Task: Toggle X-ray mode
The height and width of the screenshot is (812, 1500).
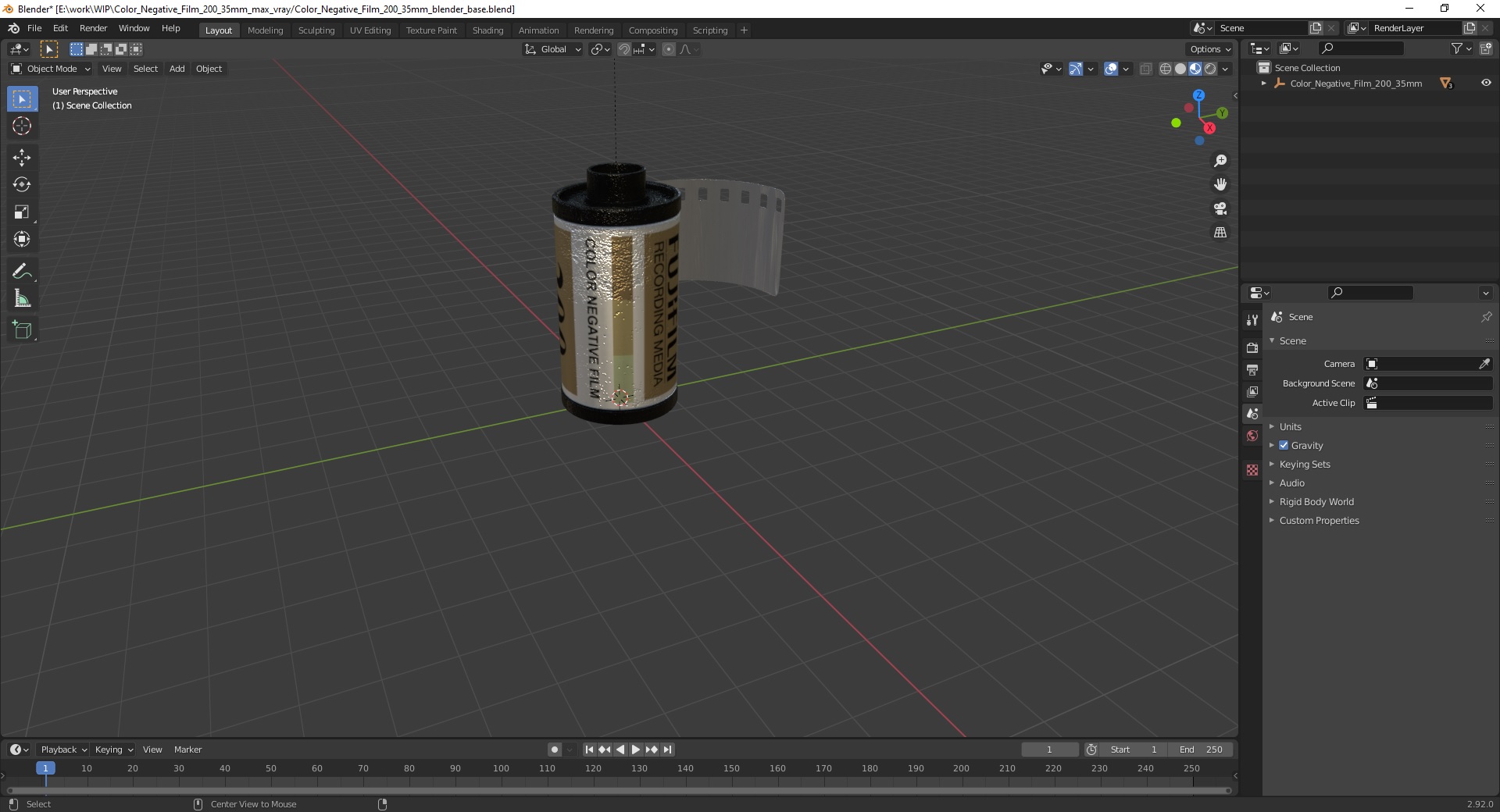Action: (x=1145, y=69)
